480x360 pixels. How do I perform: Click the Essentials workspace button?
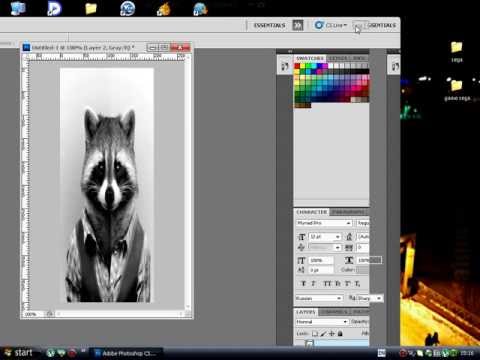(x=269, y=25)
